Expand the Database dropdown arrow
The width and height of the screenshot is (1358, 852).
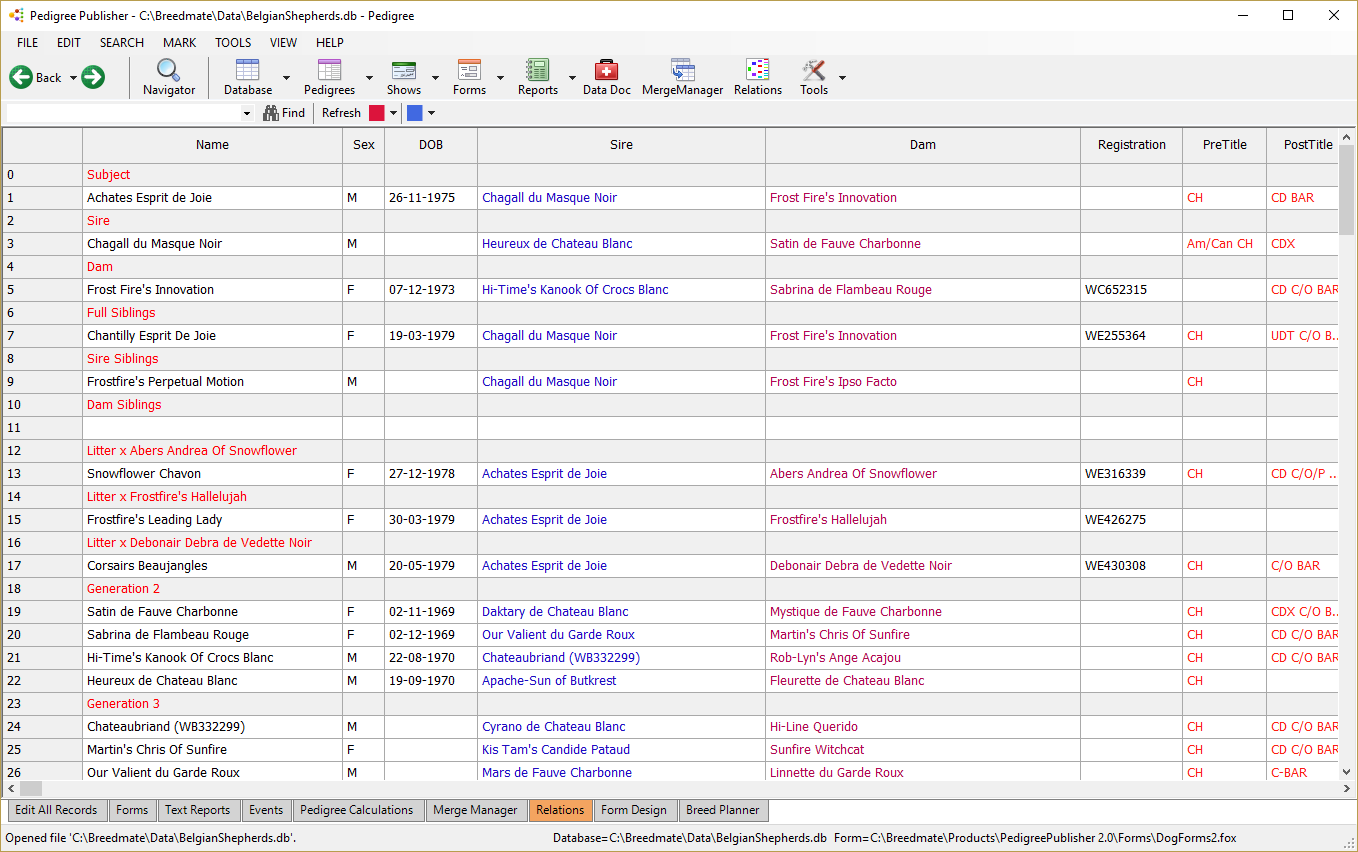point(286,78)
